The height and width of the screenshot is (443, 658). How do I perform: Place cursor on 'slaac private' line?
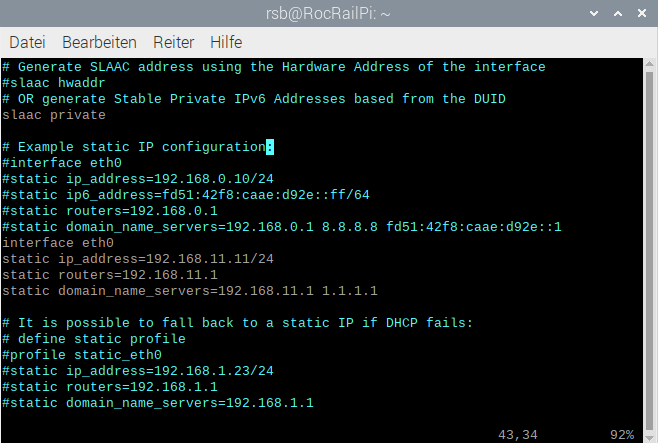(54, 115)
